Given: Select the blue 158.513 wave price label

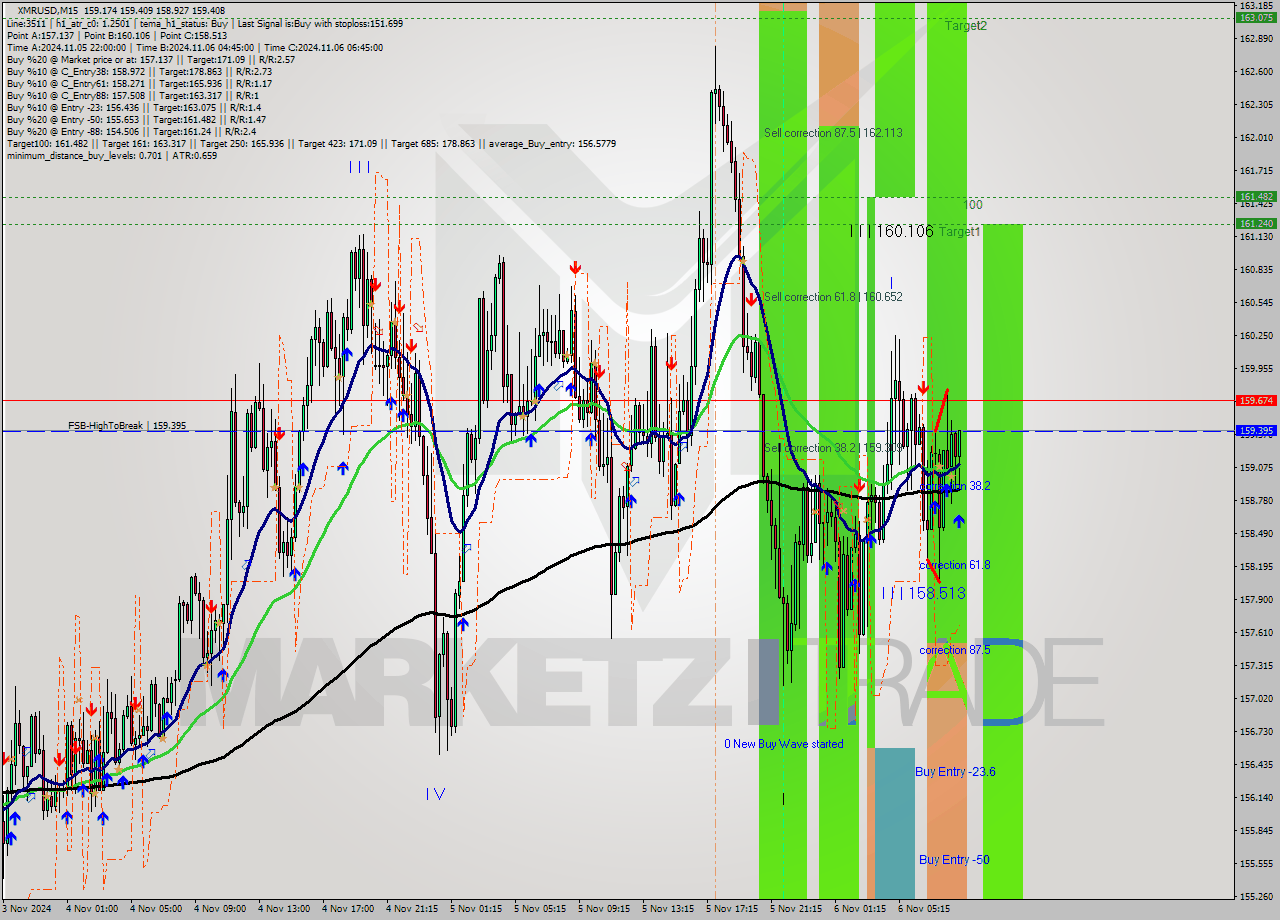Looking at the screenshot, I should pos(937,593).
